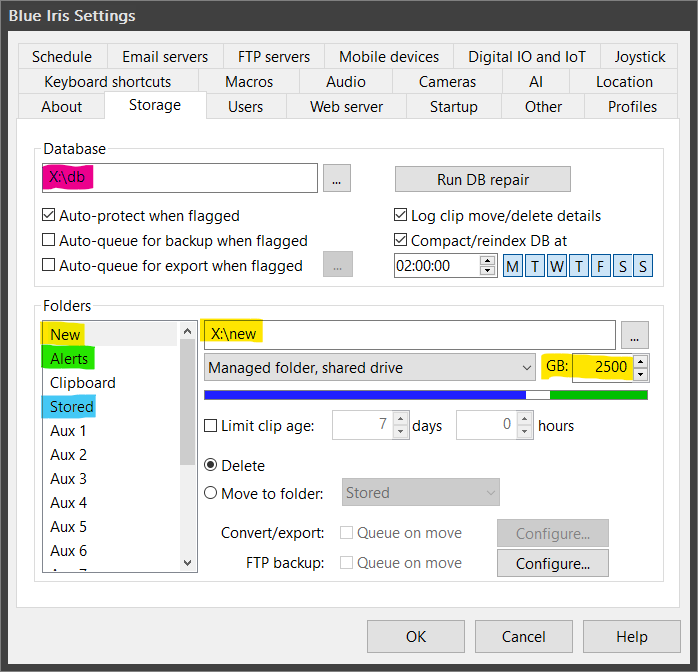698x672 pixels.
Task: Click the folder list scroll up arrow
Action: (187, 331)
